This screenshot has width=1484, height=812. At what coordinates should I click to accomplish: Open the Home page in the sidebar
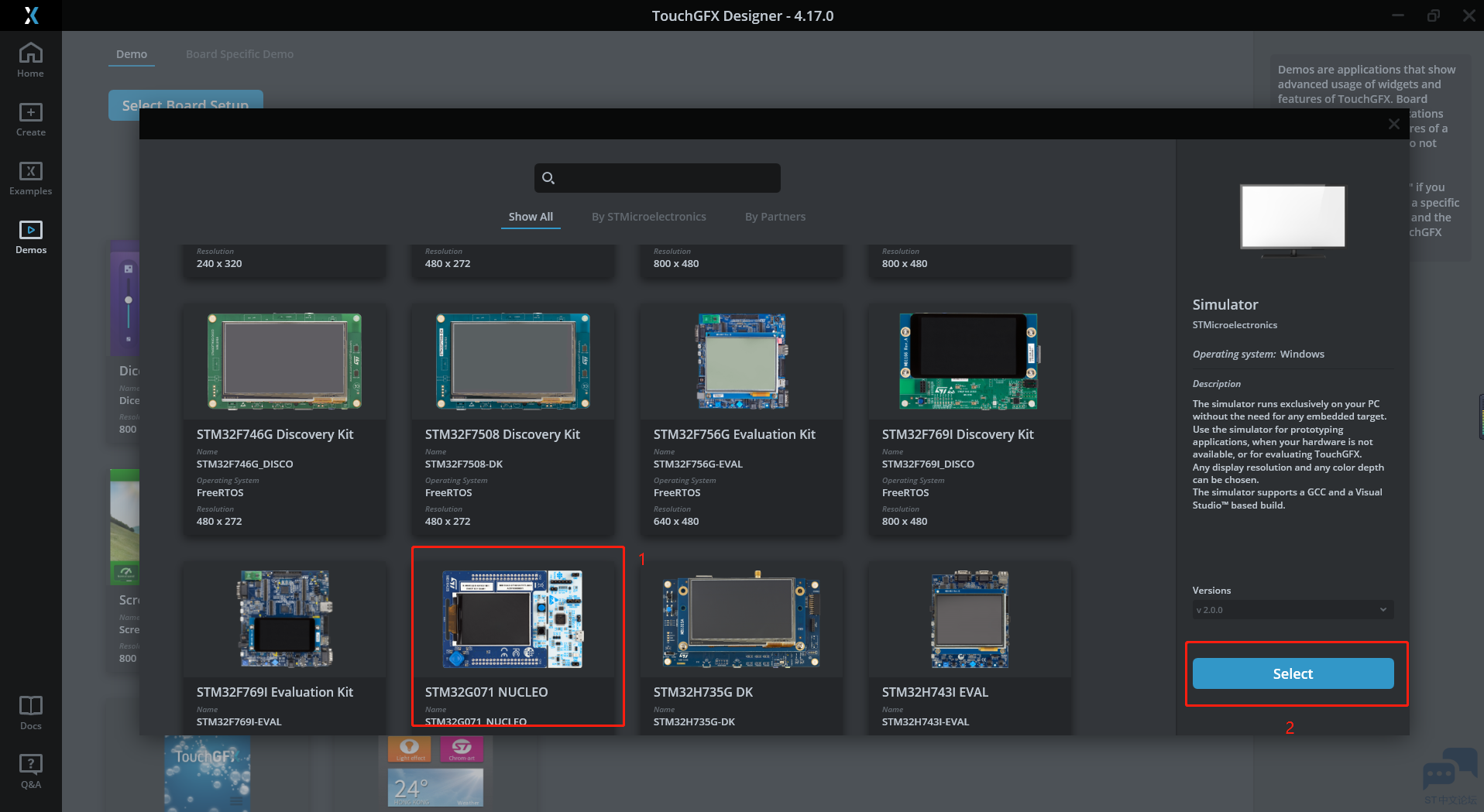(x=31, y=60)
